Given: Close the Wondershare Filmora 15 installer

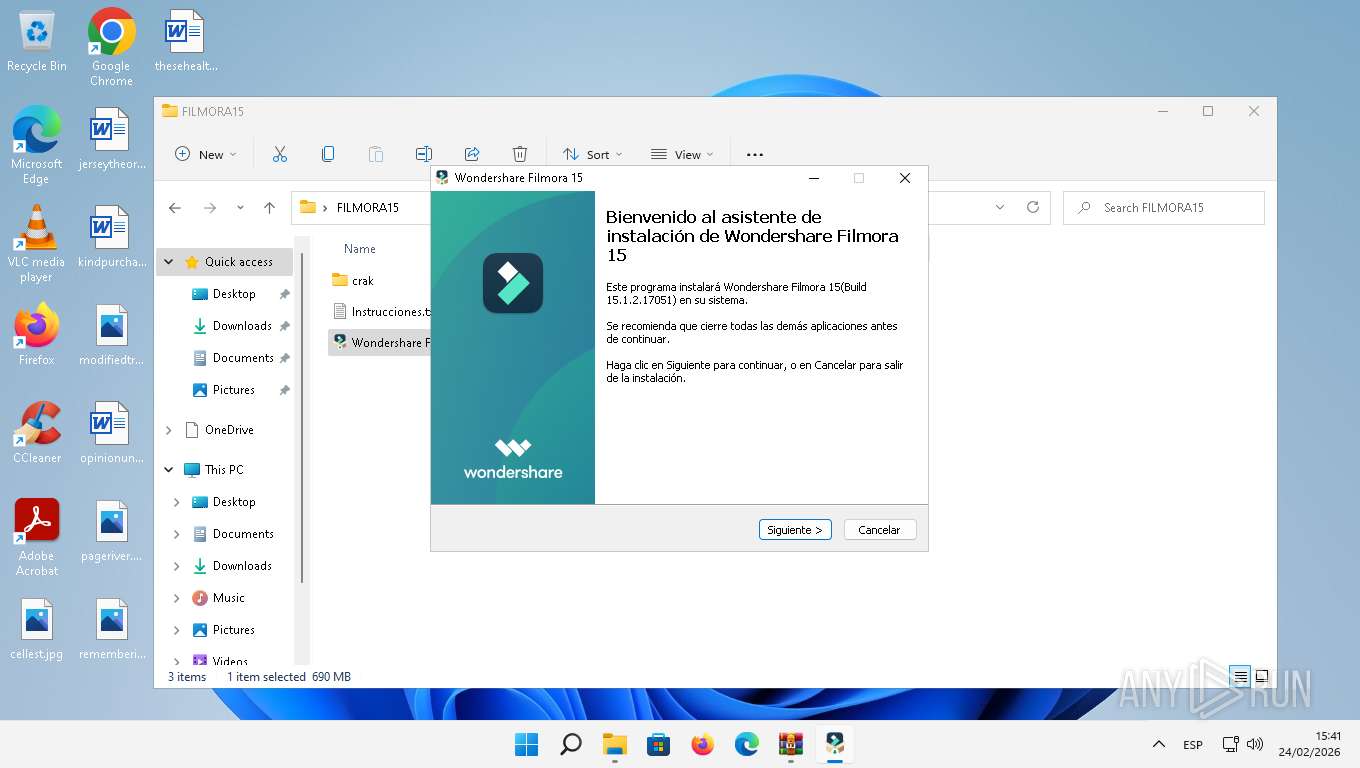Looking at the screenshot, I should pyautogui.click(x=904, y=178).
